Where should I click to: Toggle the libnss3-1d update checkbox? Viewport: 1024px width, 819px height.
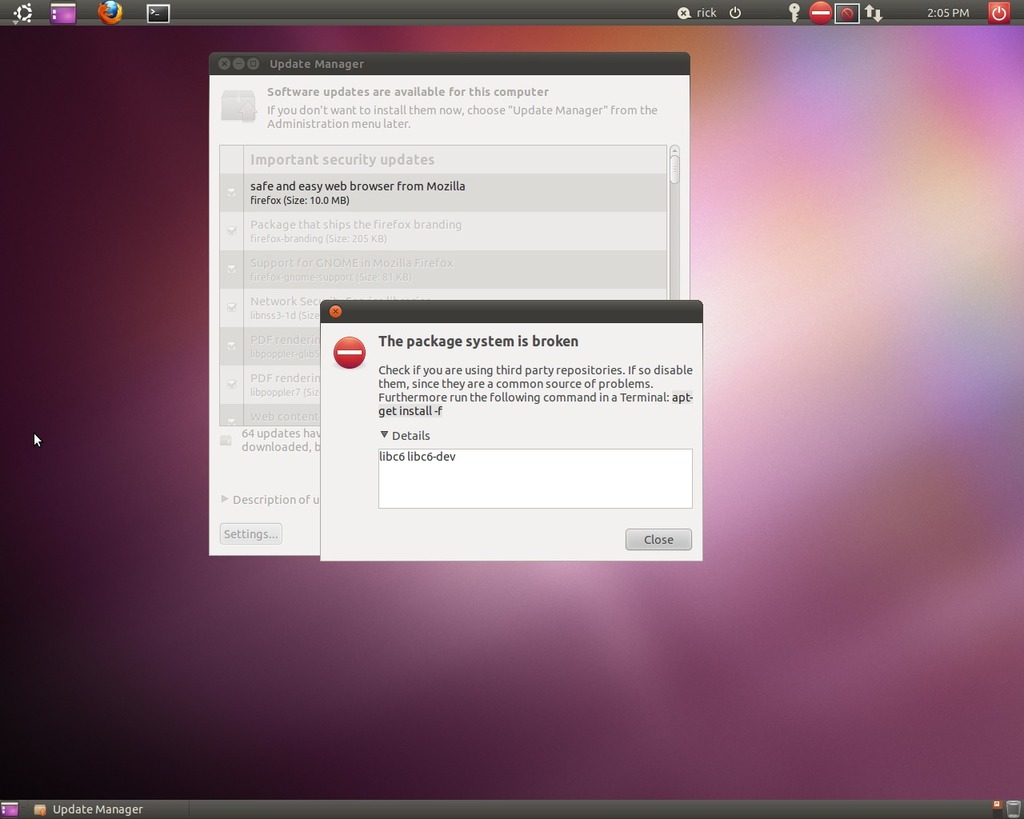click(231, 307)
